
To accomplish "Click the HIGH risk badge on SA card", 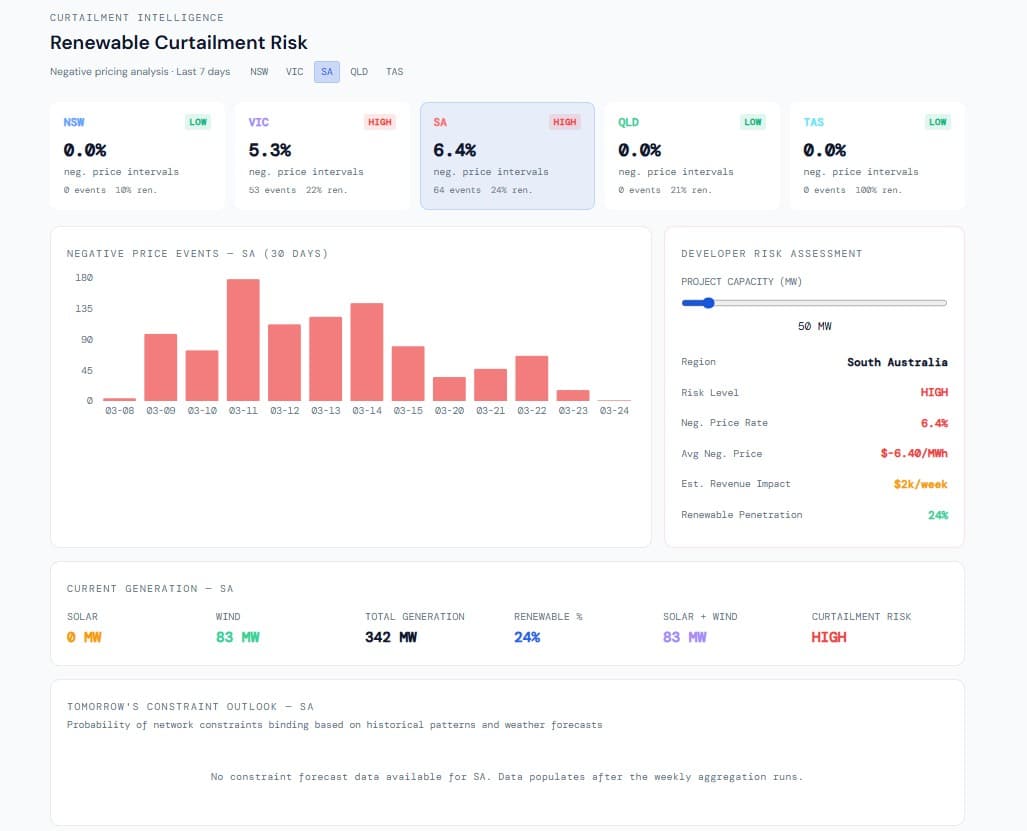I will coord(565,122).
